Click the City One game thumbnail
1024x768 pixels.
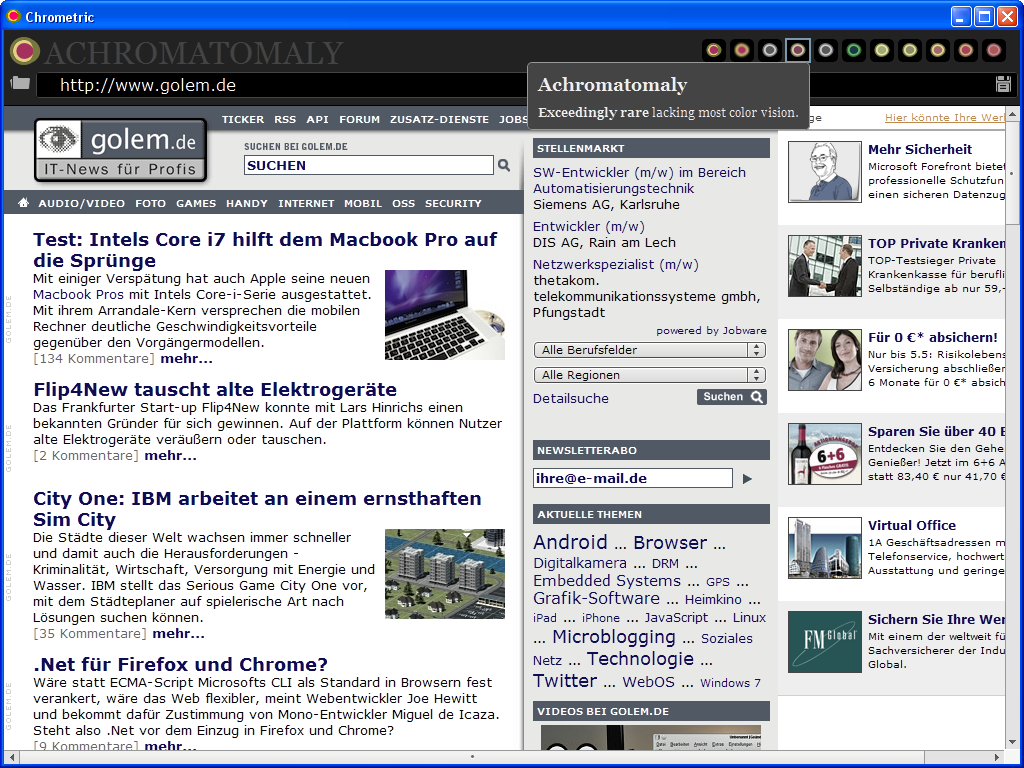tap(445, 574)
